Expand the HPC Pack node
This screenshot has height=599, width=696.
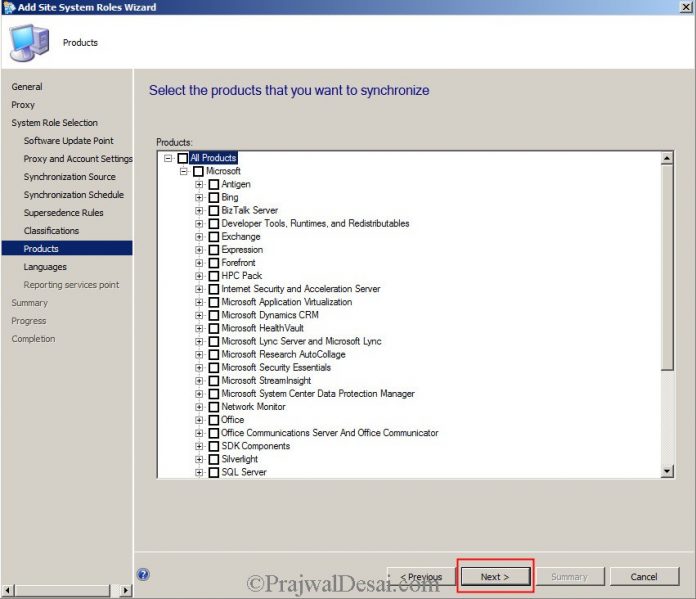click(199, 276)
